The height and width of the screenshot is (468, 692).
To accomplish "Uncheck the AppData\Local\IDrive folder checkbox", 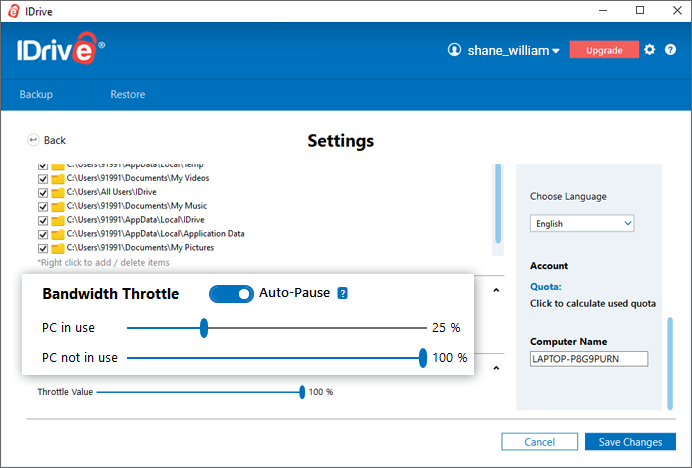I will (x=43, y=220).
